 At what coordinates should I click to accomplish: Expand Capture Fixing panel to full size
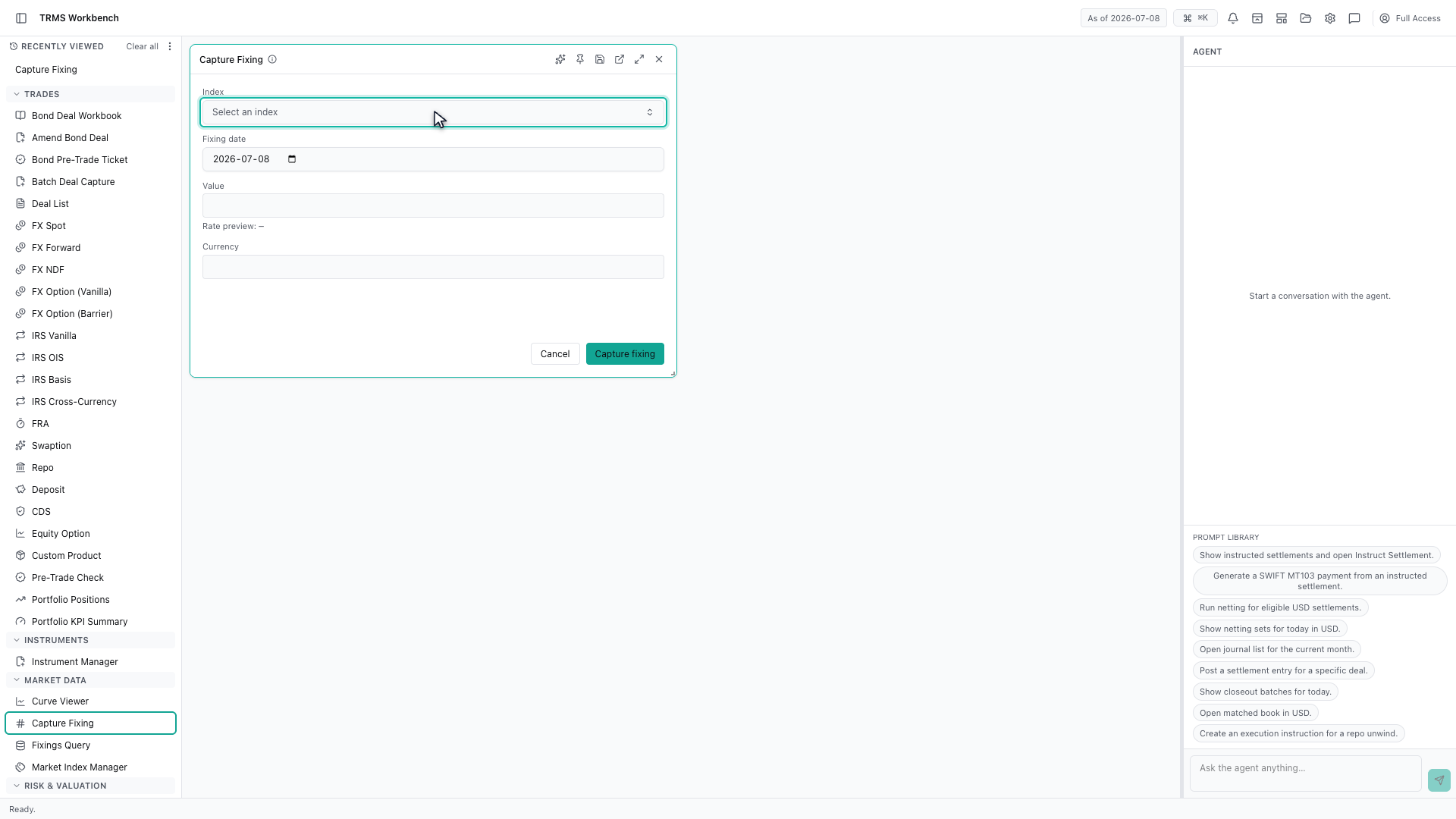[x=639, y=59]
